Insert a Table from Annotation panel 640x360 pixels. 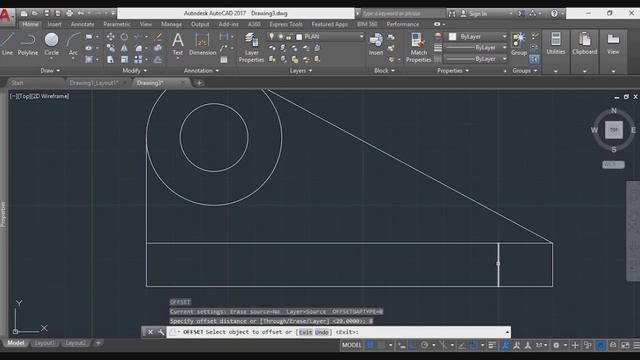(x=224, y=60)
